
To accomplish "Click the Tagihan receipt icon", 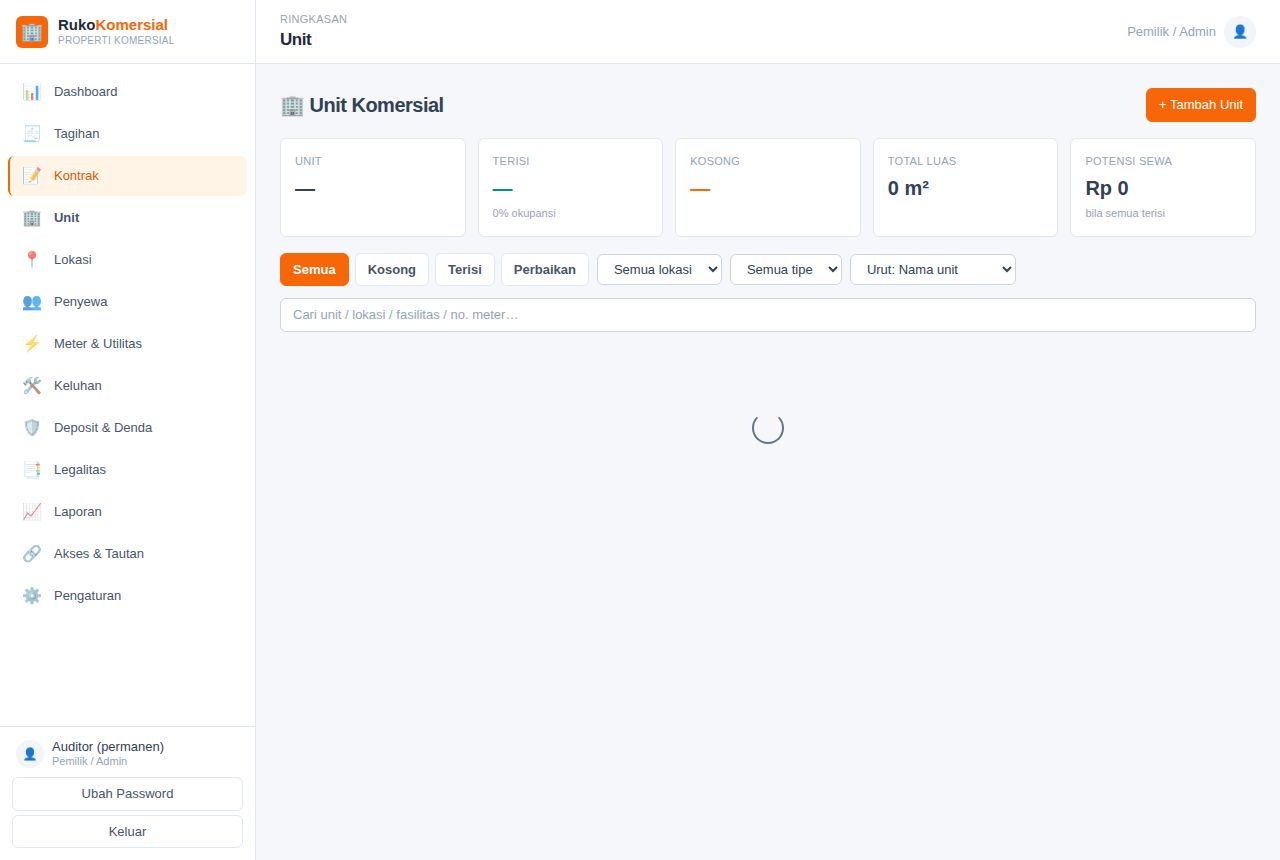I will coord(32,134).
